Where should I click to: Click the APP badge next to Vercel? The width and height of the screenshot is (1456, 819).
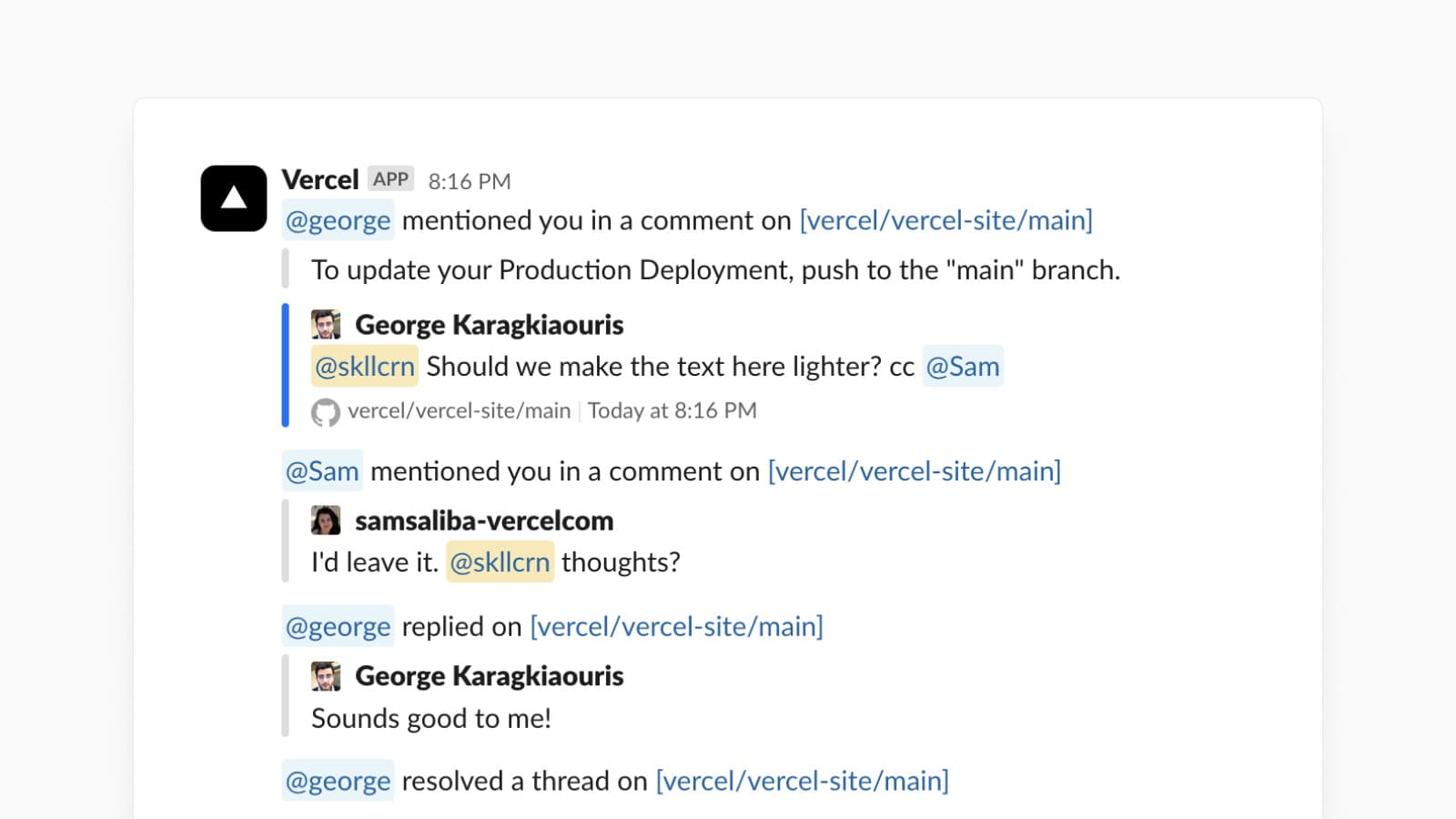tap(391, 179)
